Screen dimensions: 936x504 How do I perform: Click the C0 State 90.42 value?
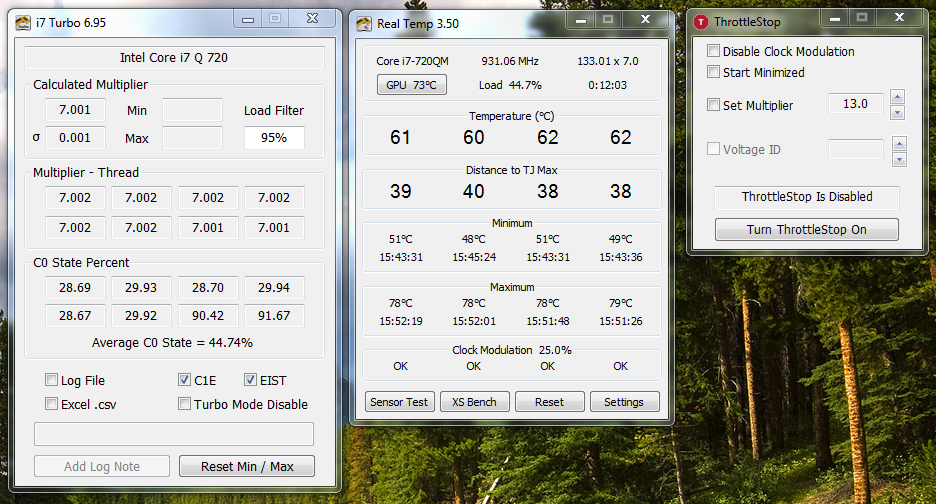pos(208,315)
